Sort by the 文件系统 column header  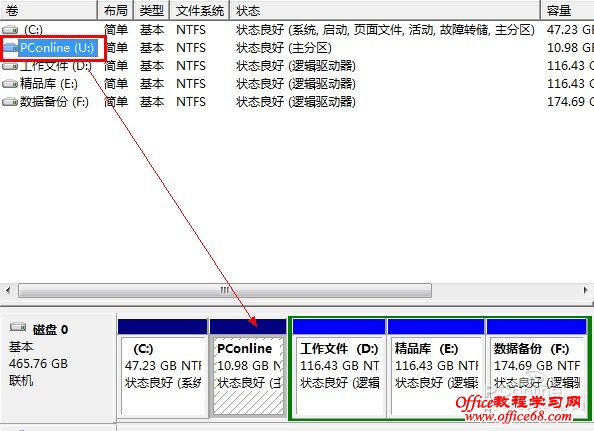coord(200,10)
